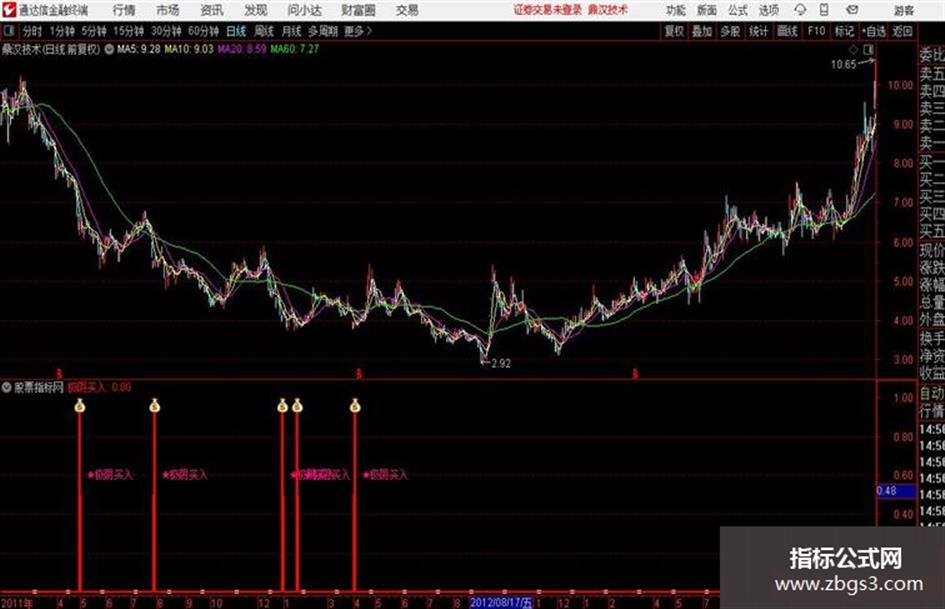945x609 pixels.
Task: Open the 资讯 menu
Action: pyautogui.click(x=212, y=10)
